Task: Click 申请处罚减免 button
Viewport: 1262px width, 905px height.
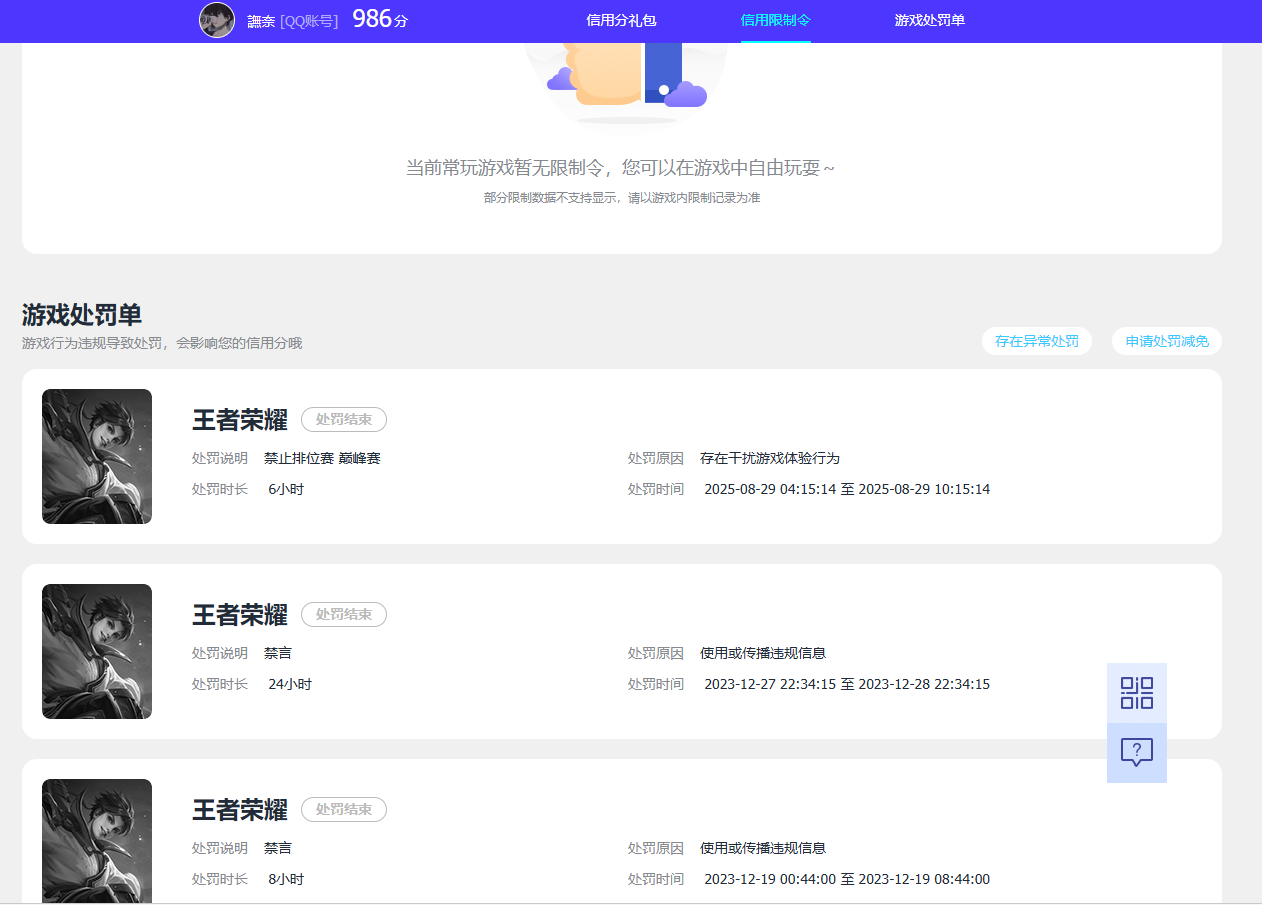Action: tap(1167, 341)
